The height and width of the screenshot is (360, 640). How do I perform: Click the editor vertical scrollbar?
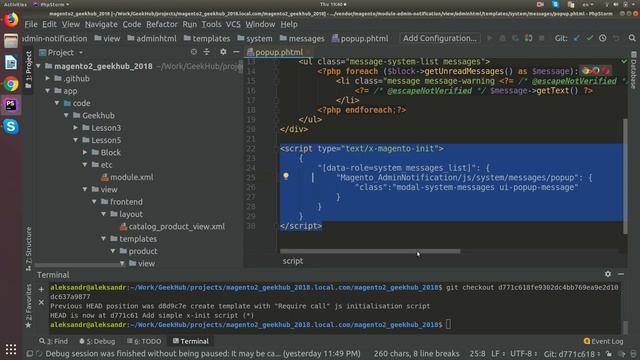click(x=625, y=176)
